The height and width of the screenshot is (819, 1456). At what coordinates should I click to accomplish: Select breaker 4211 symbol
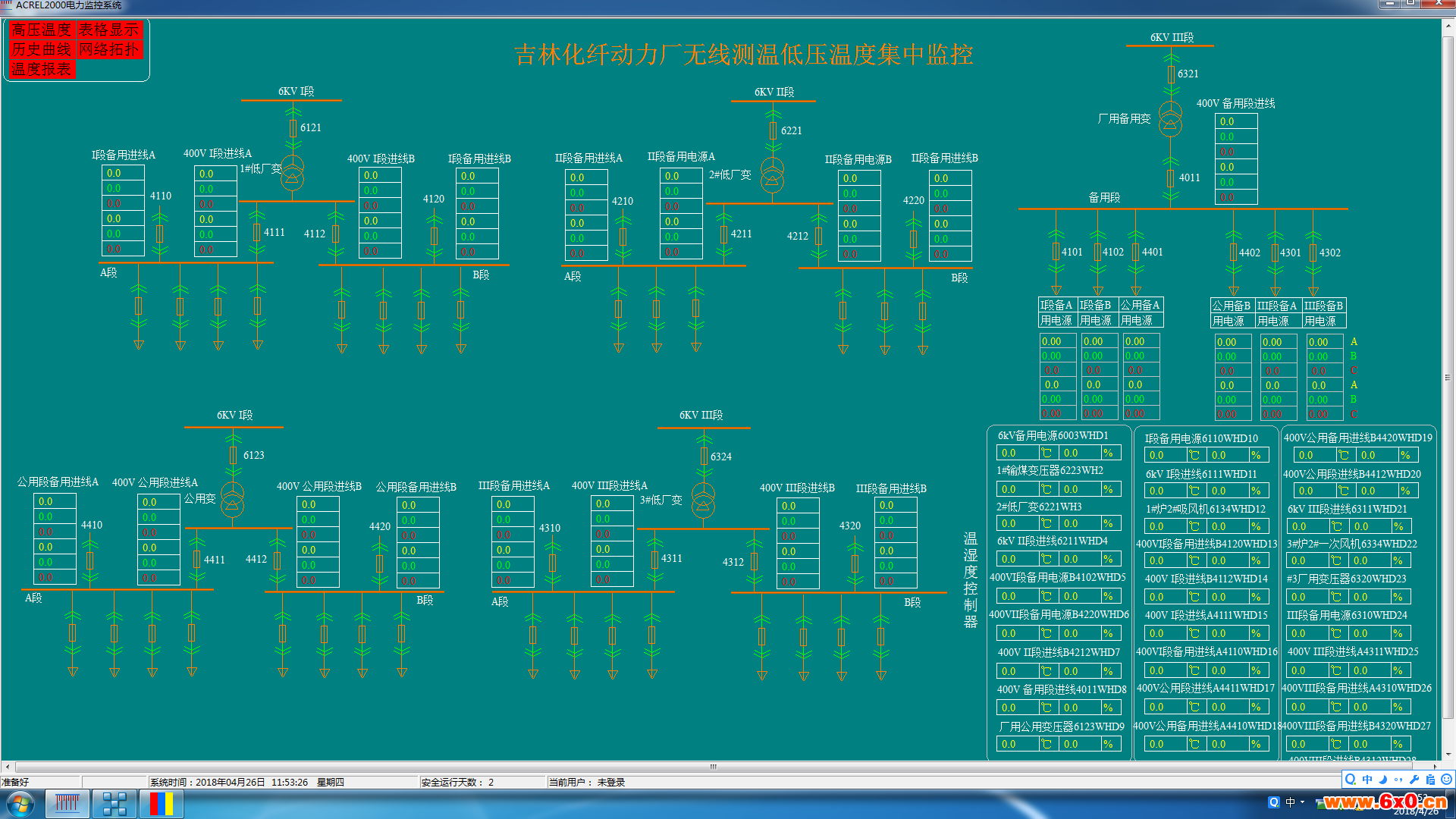pyautogui.click(x=723, y=234)
